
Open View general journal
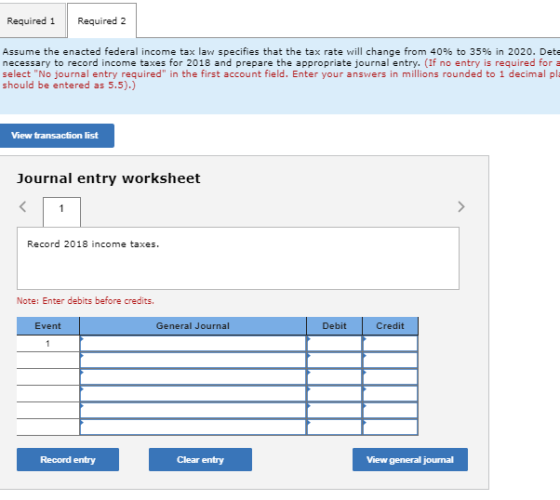tap(410, 460)
